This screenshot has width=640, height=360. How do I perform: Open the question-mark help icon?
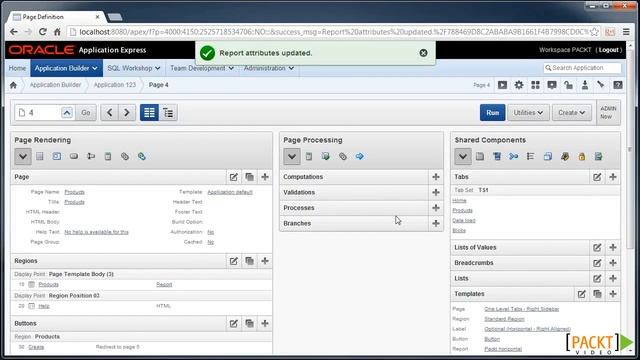618,85
